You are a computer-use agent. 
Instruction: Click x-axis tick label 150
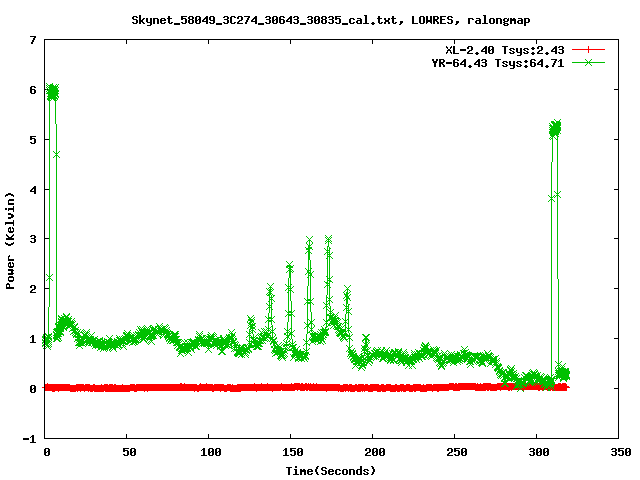pos(293,452)
